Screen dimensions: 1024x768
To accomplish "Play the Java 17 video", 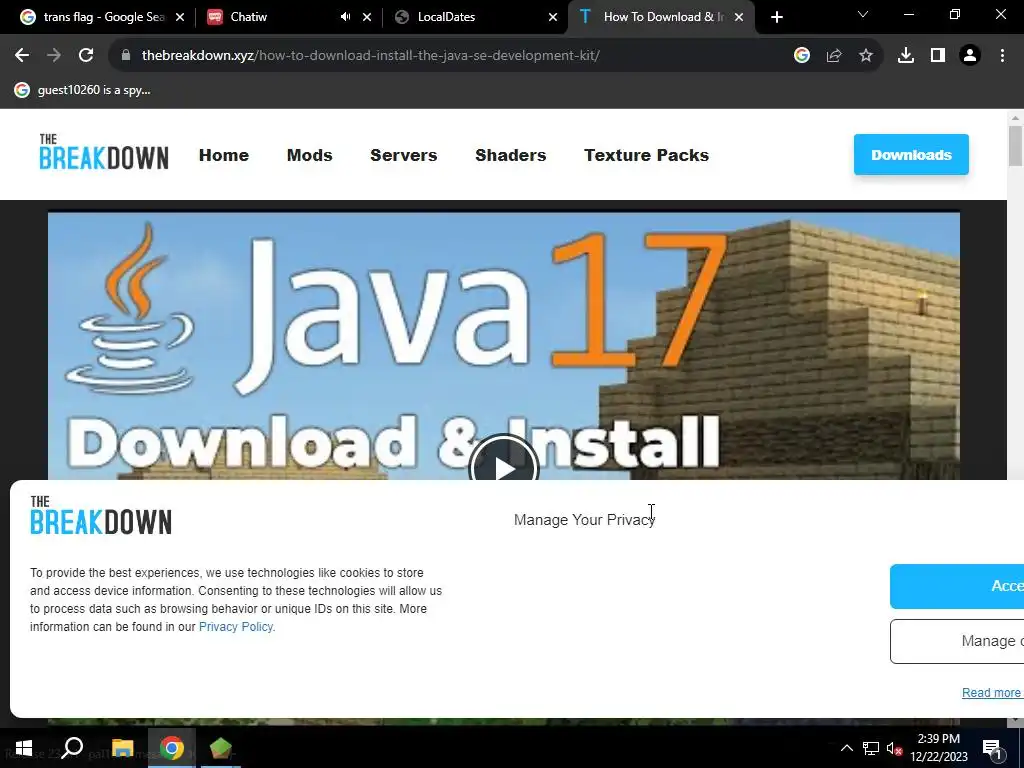I will [x=504, y=467].
